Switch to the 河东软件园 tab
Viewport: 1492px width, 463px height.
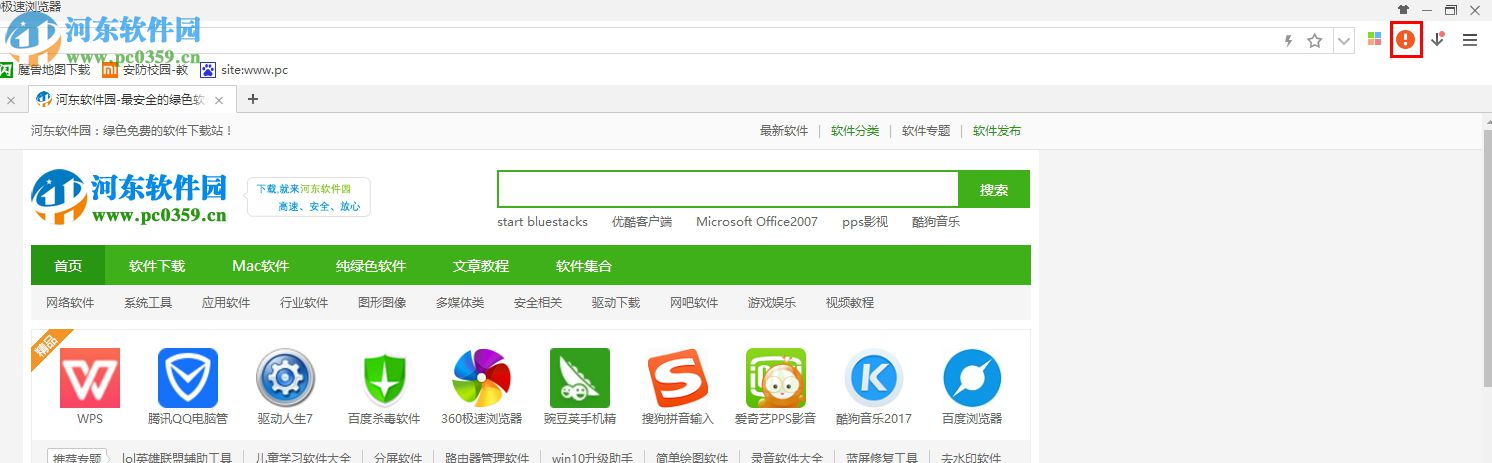click(131, 99)
